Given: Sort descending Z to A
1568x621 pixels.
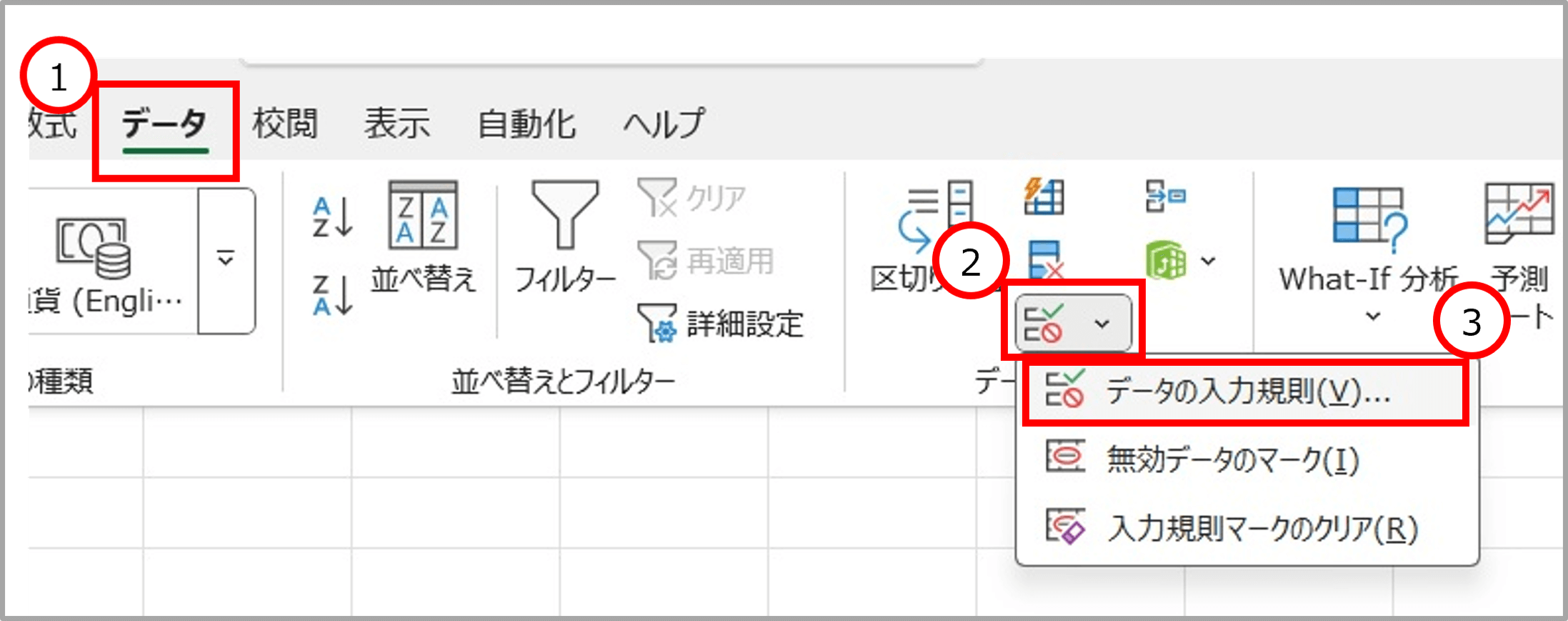Looking at the screenshot, I should click(x=333, y=294).
